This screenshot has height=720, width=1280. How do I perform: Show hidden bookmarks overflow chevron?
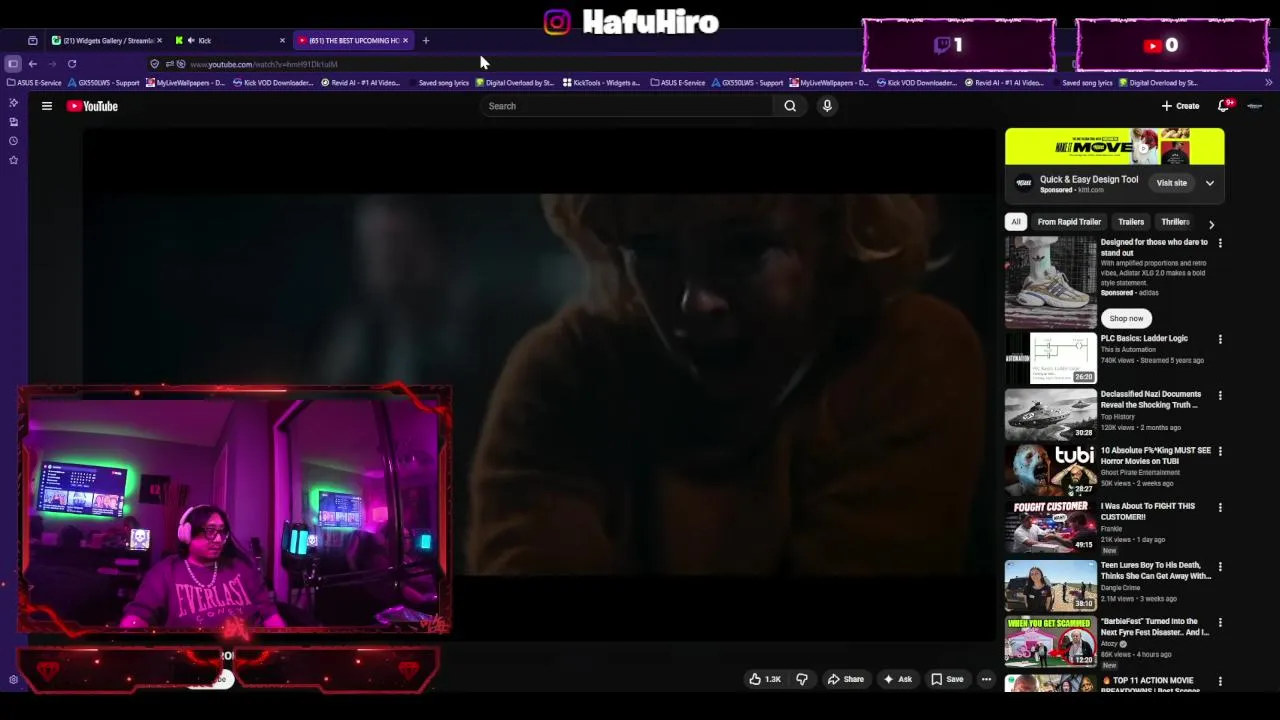coord(1269,83)
